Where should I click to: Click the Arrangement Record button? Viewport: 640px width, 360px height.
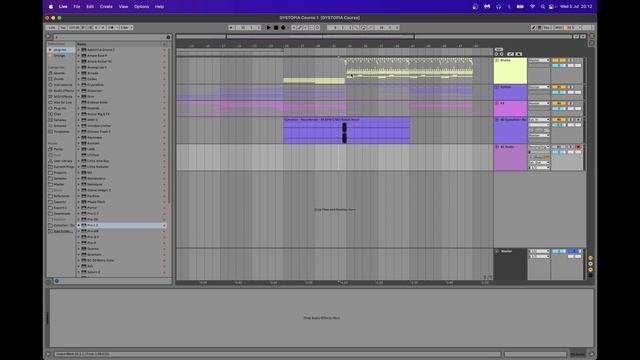(x=283, y=27)
